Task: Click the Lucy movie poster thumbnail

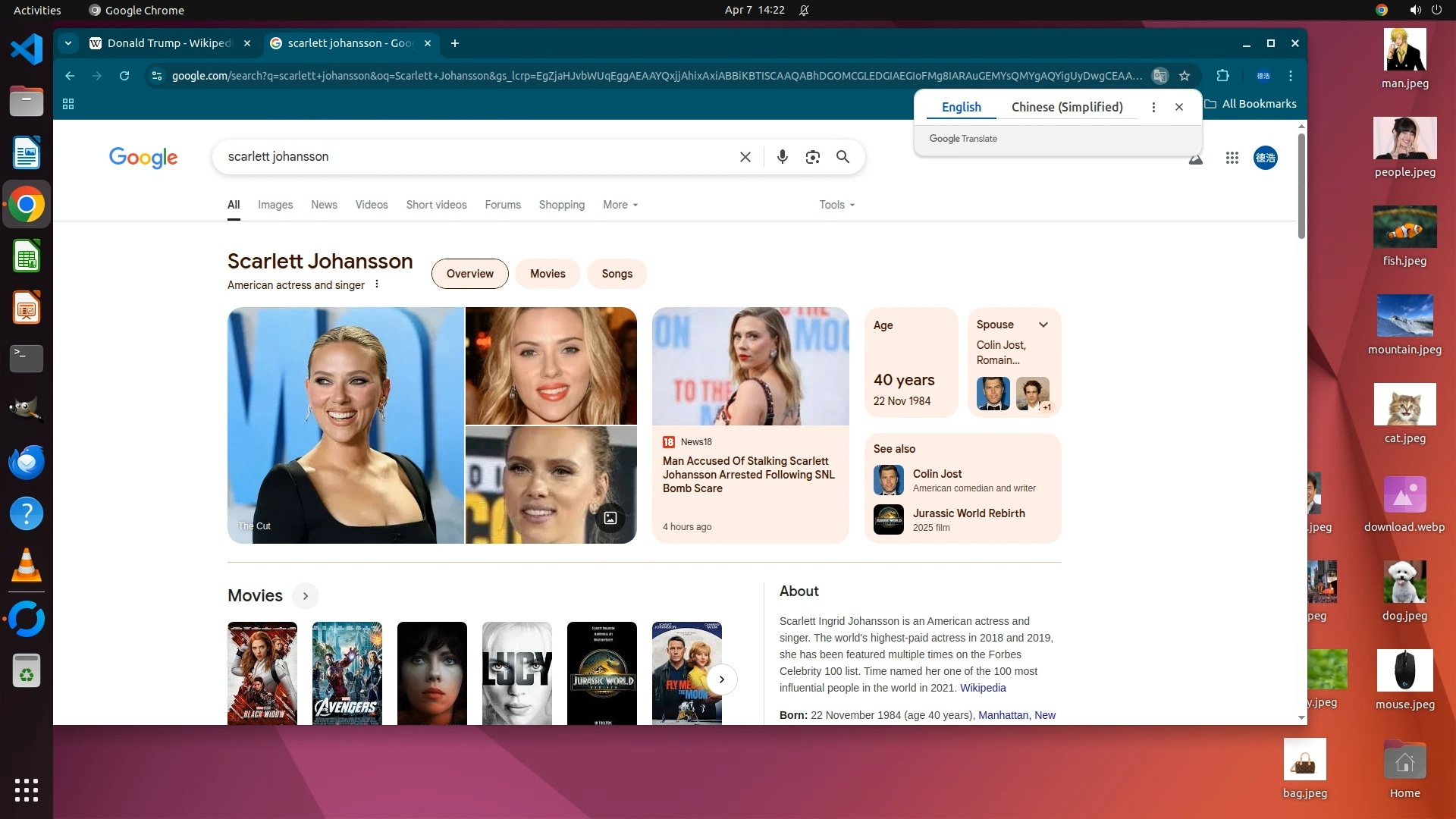Action: [x=516, y=673]
